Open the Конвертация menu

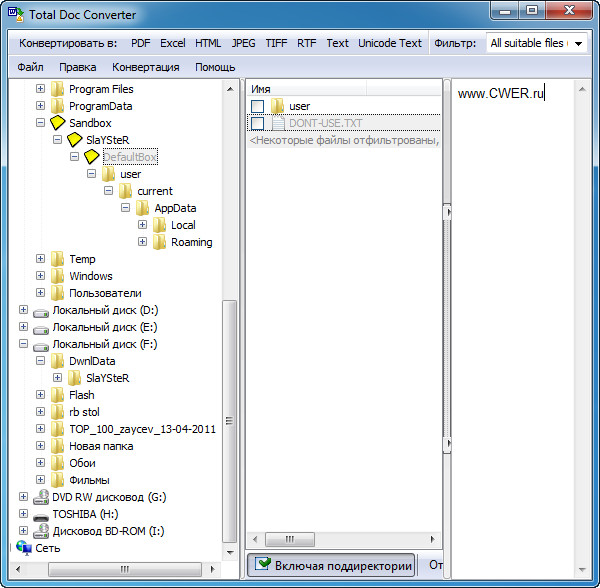pyautogui.click(x=146, y=67)
